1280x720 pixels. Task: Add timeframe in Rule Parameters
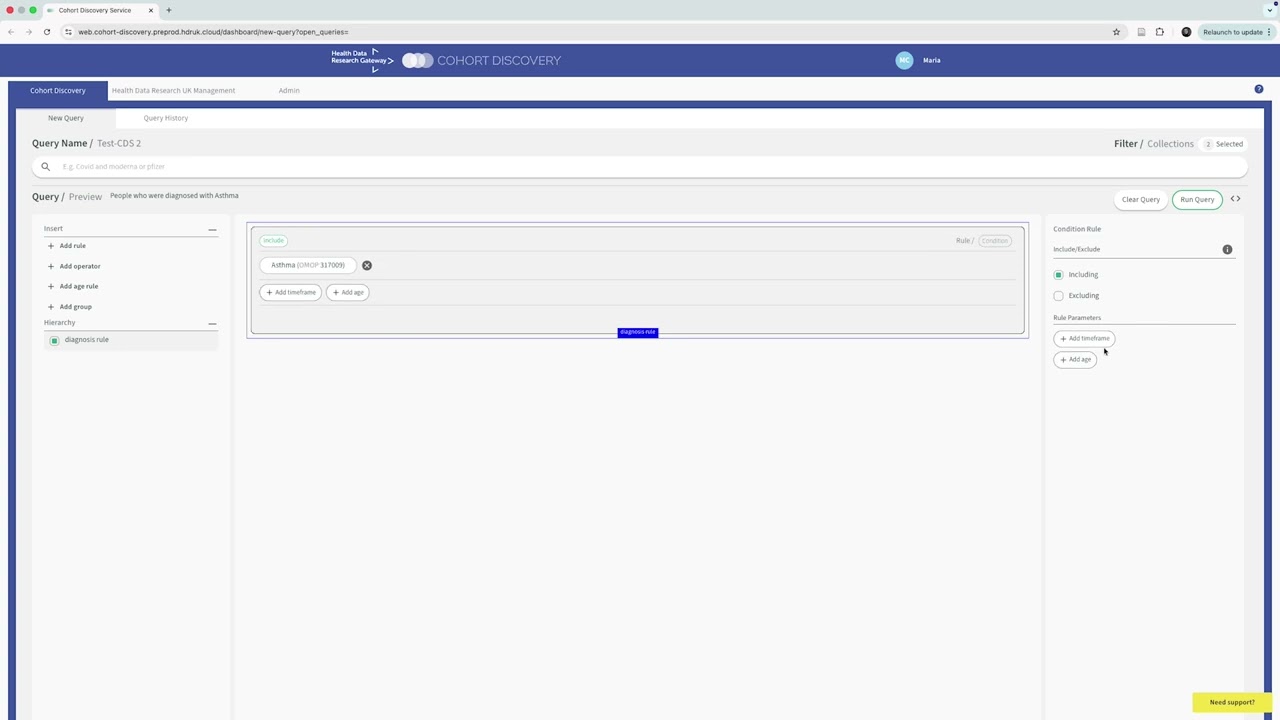click(1085, 338)
